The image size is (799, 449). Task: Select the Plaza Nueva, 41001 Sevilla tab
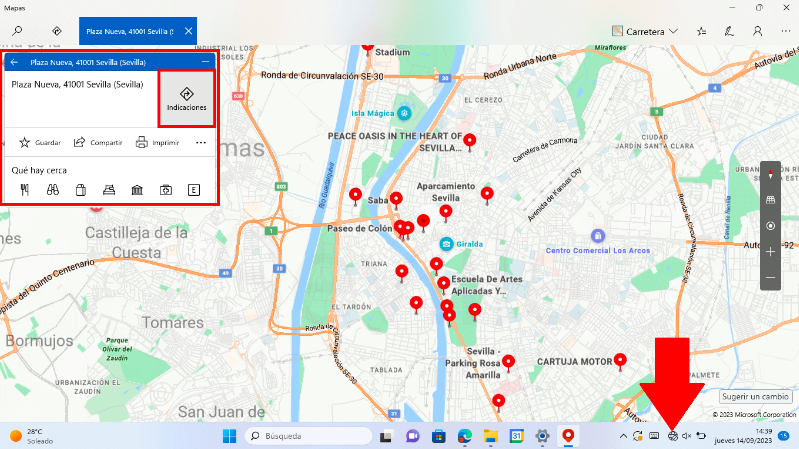click(x=129, y=31)
